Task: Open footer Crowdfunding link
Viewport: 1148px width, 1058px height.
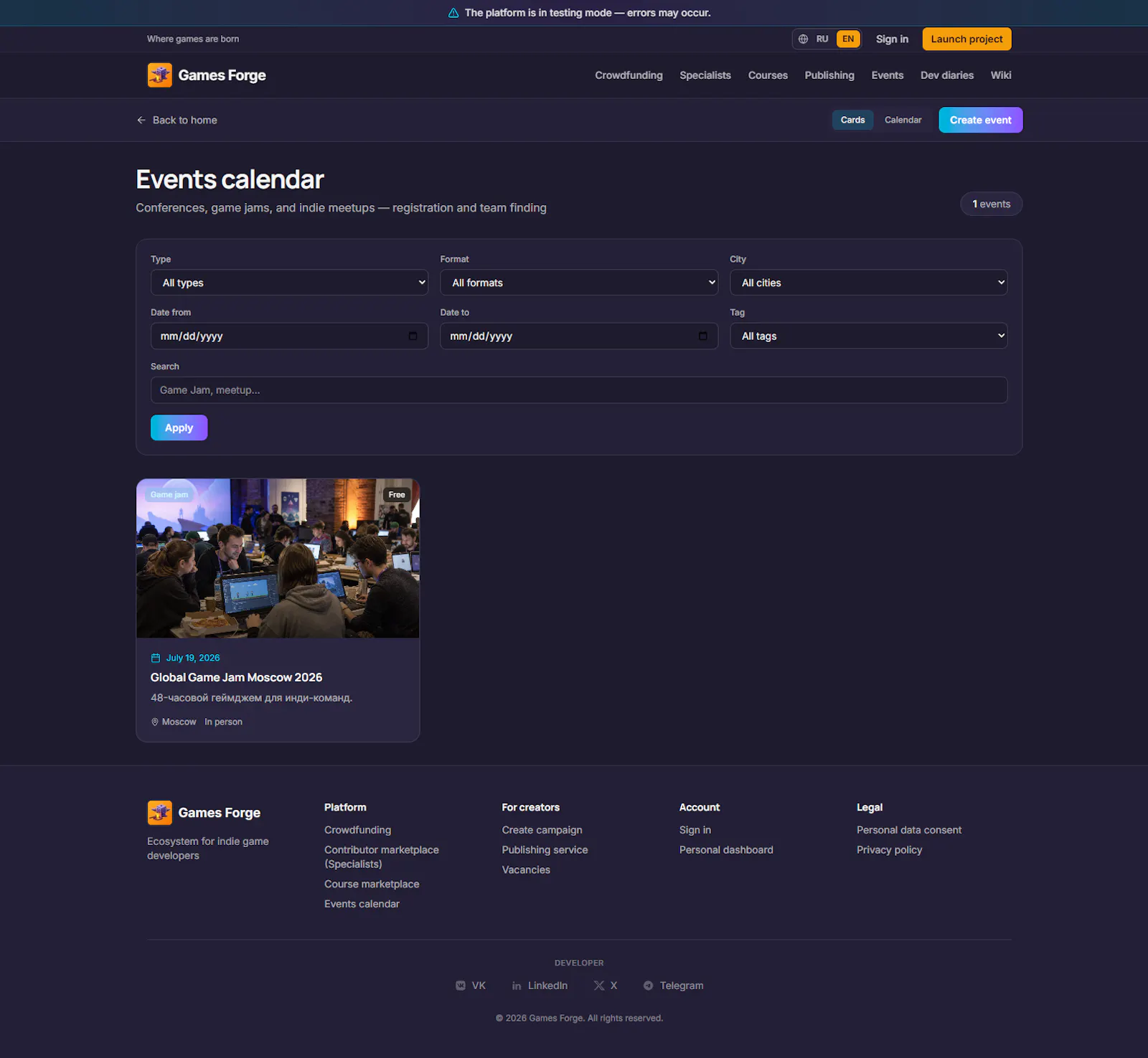Action: (x=357, y=830)
